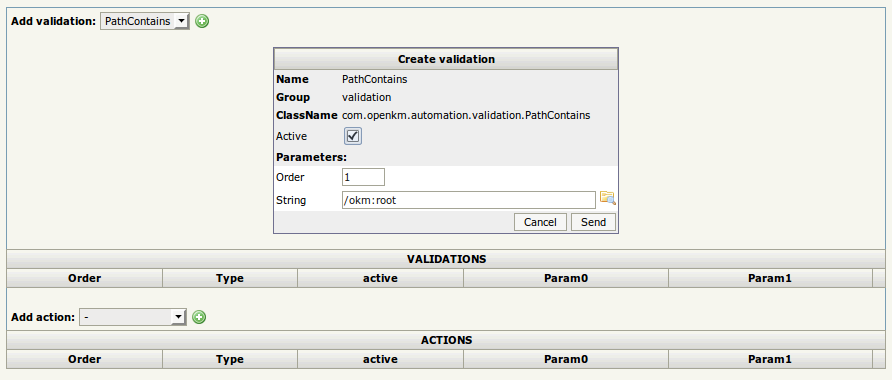Click the Name label in dialog
892x380 pixels.
292,79
